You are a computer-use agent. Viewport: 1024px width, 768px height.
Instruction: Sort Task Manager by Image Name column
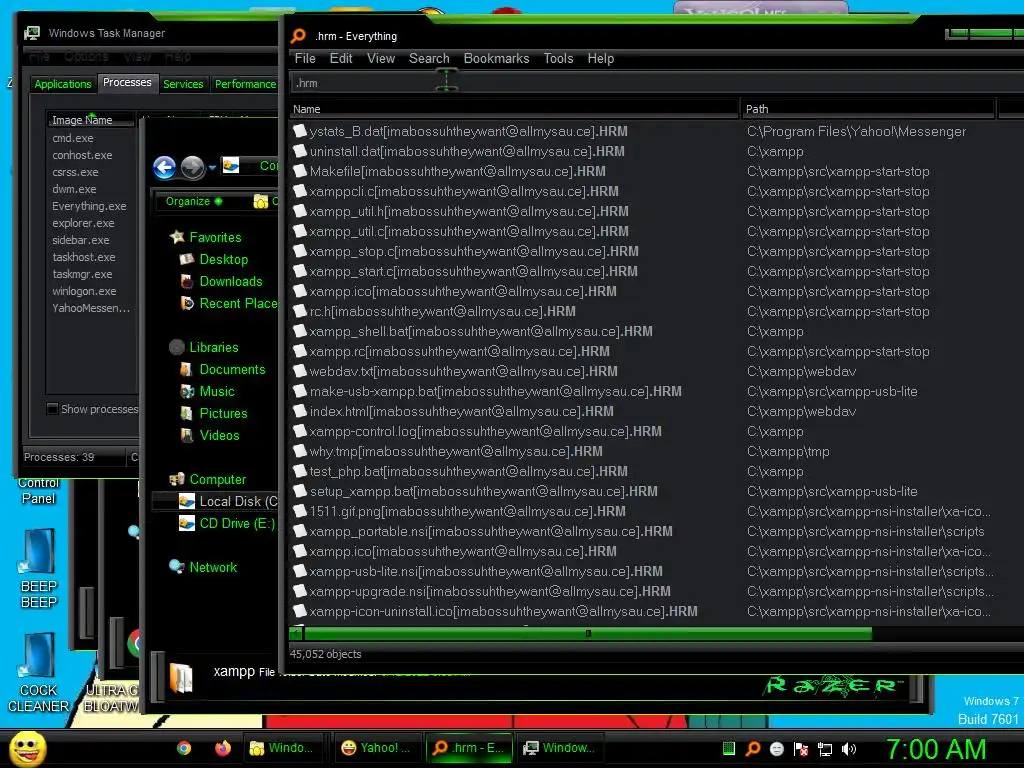coord(90,120)
